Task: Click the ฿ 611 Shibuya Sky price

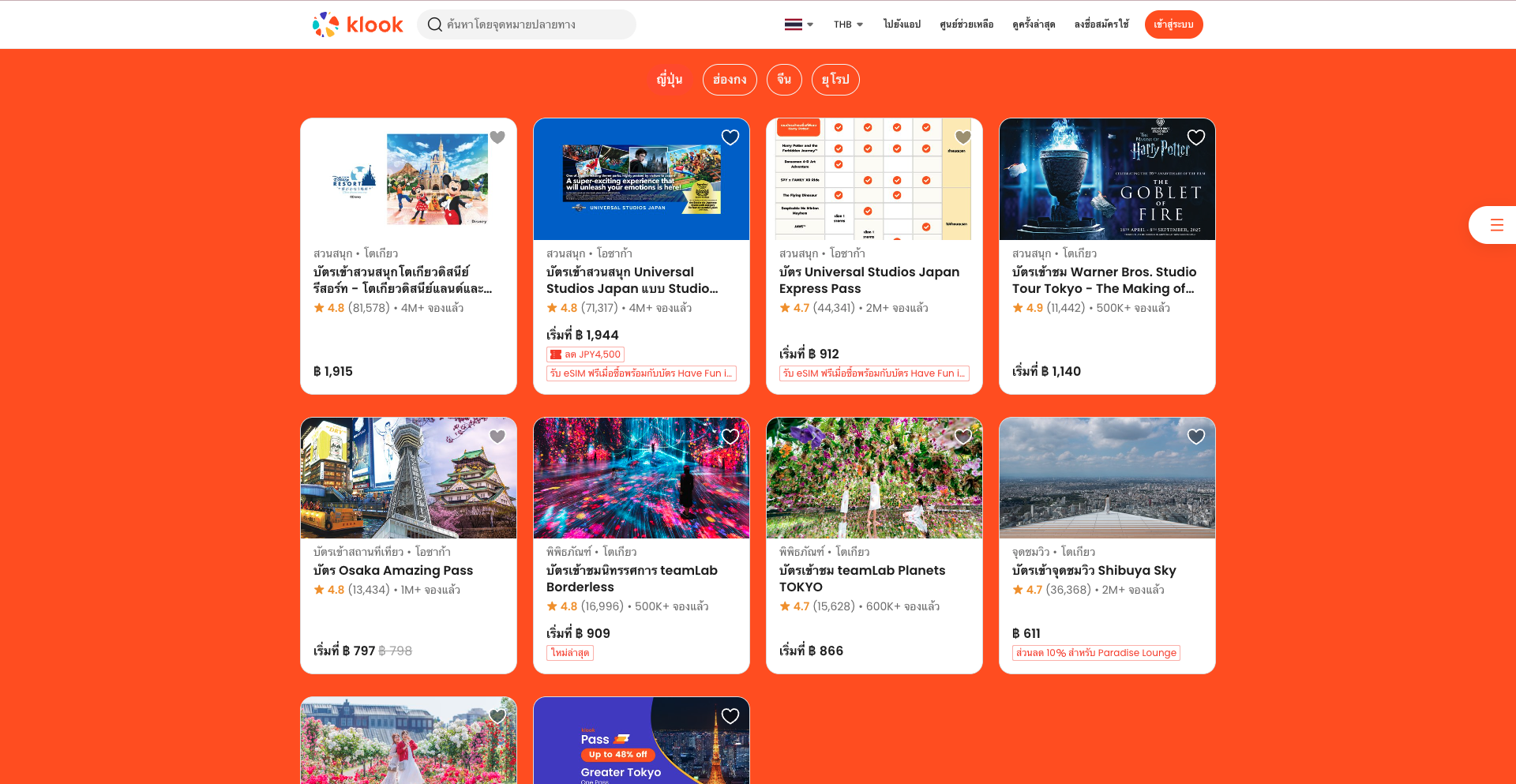Action: point(1026,633)
